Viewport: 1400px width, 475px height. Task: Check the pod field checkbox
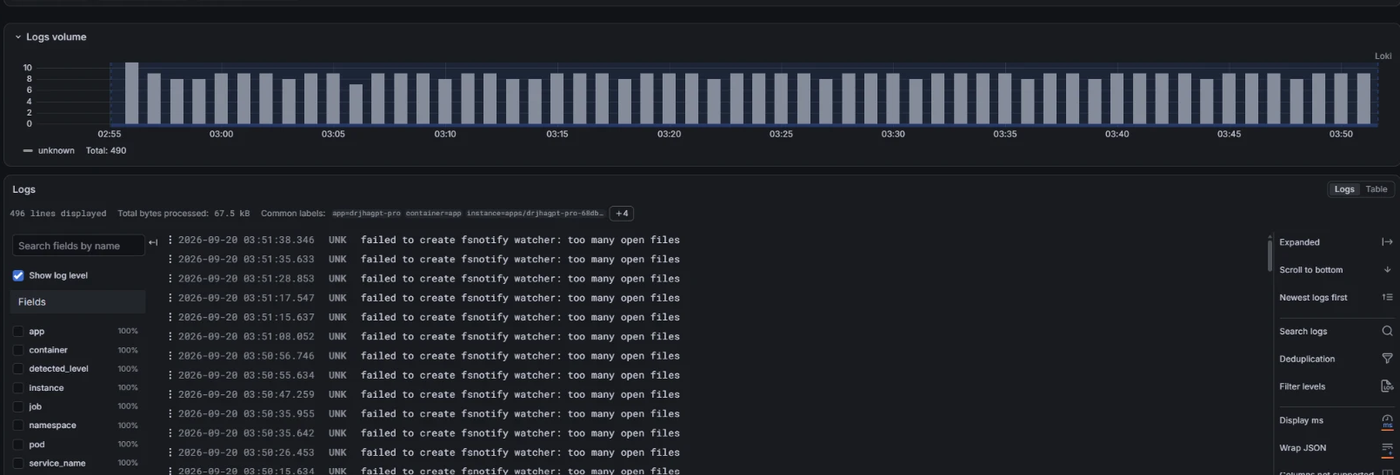18,444
